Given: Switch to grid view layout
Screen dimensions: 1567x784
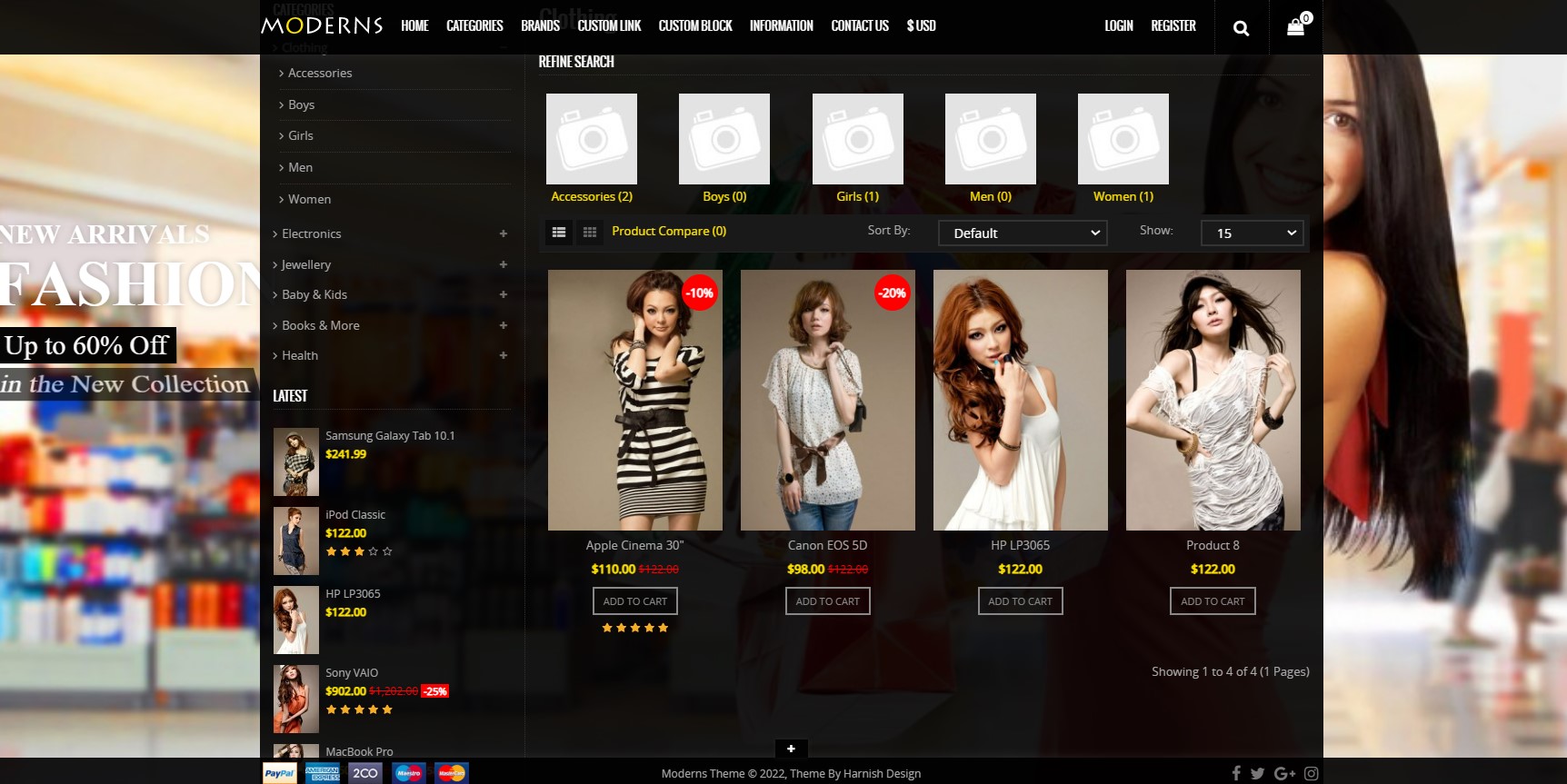Looking at the screenshot, I should point(590,233).
